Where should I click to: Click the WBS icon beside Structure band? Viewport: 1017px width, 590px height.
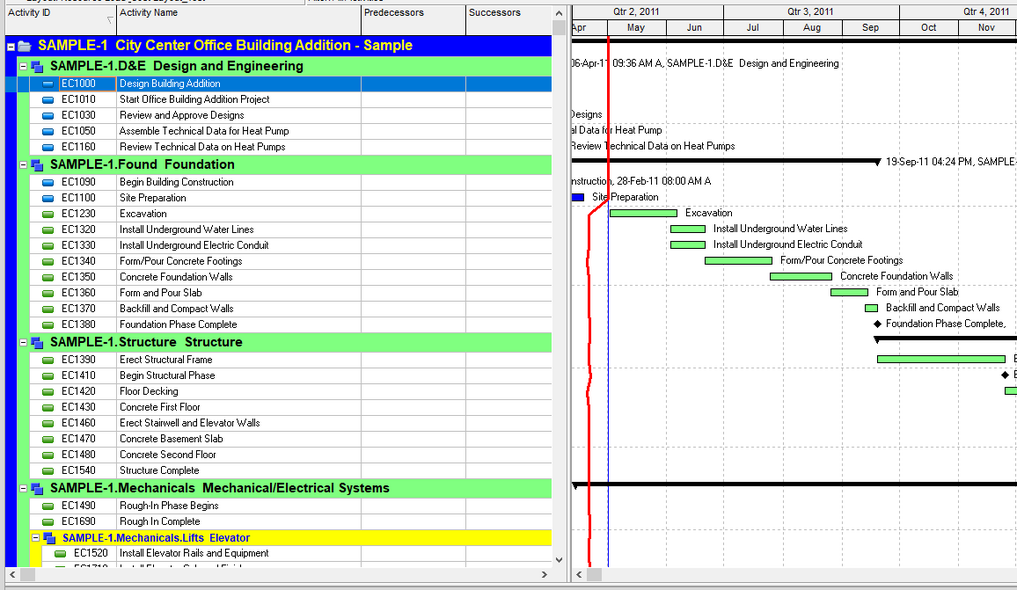[x=37, y=342]
